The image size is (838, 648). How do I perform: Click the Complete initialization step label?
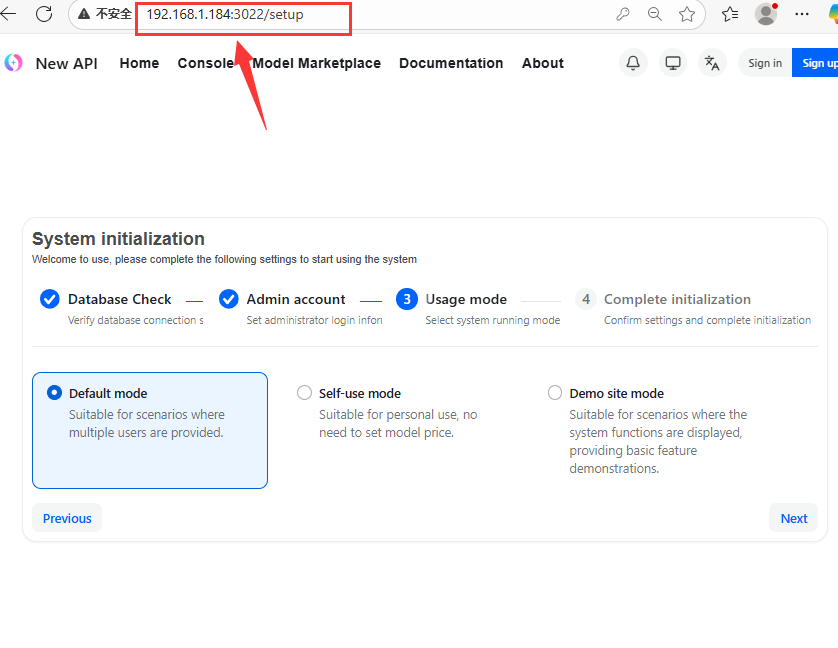click(677, 299)
